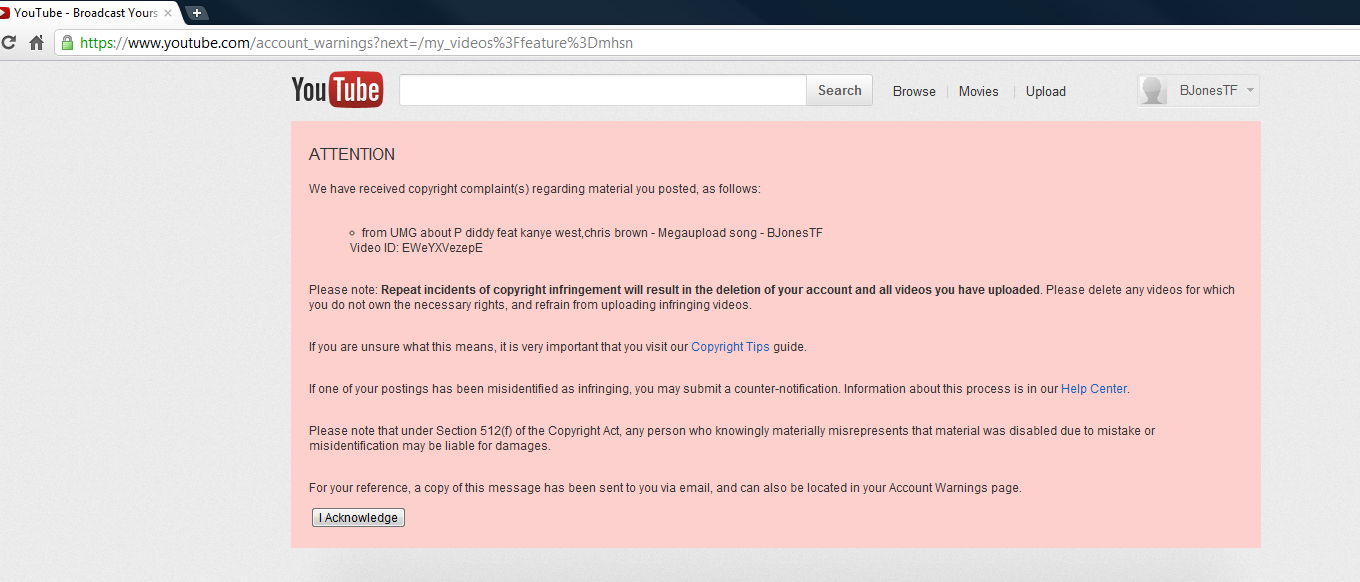The width and height of the screenshot is (1360, 582).
Task: Click the green SSL padlock icon
Action: point(67,43)
